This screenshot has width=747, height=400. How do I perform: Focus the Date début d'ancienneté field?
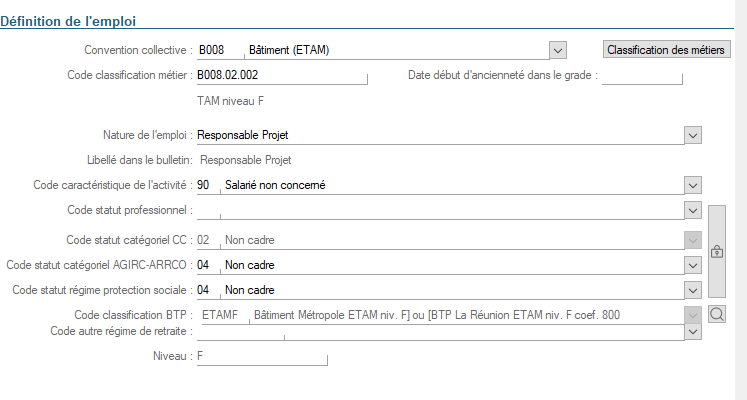pyautogui.click(x=642, y=75)
